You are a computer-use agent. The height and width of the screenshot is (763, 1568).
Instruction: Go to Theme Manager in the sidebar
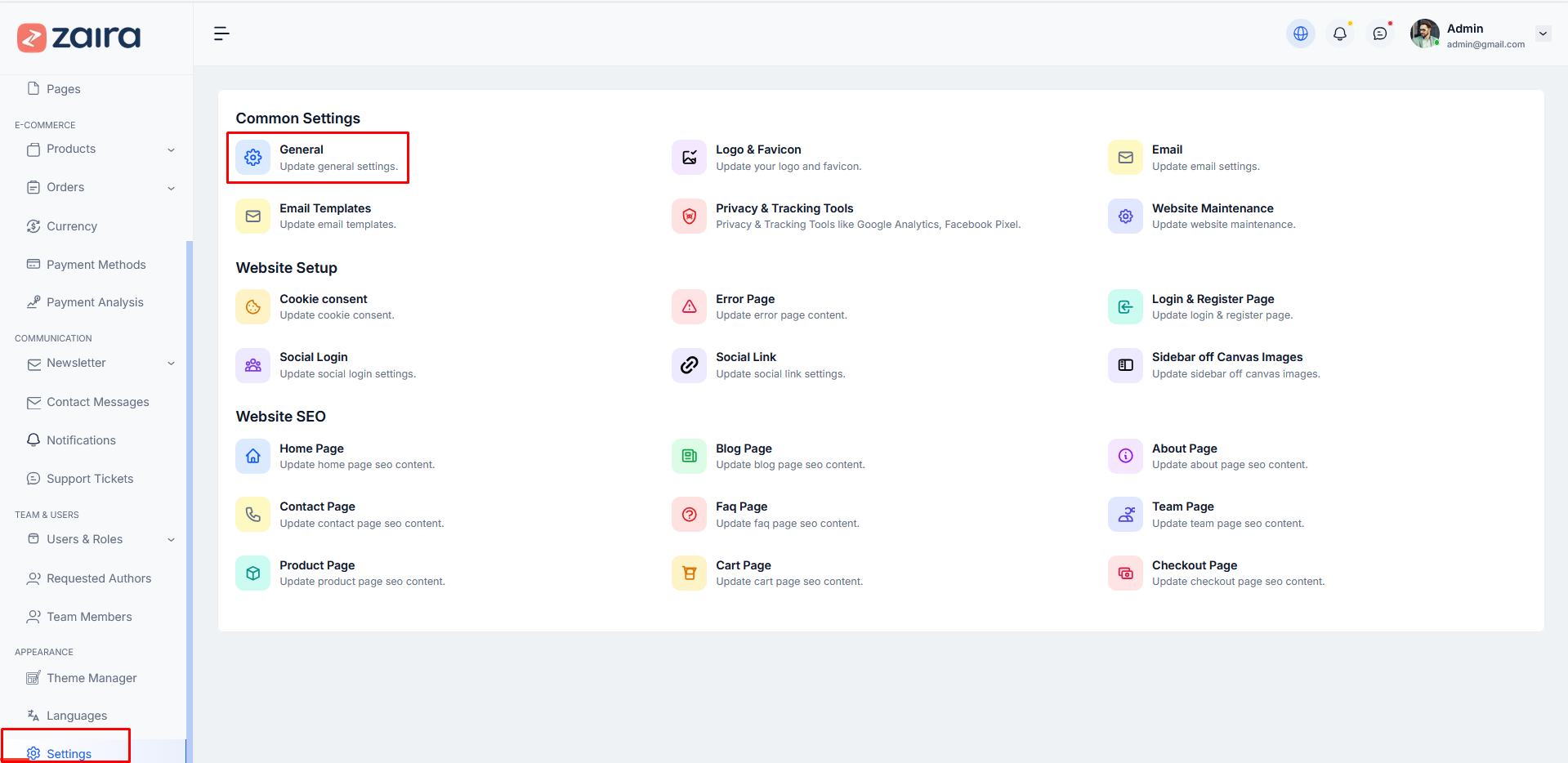pos(92,678)
